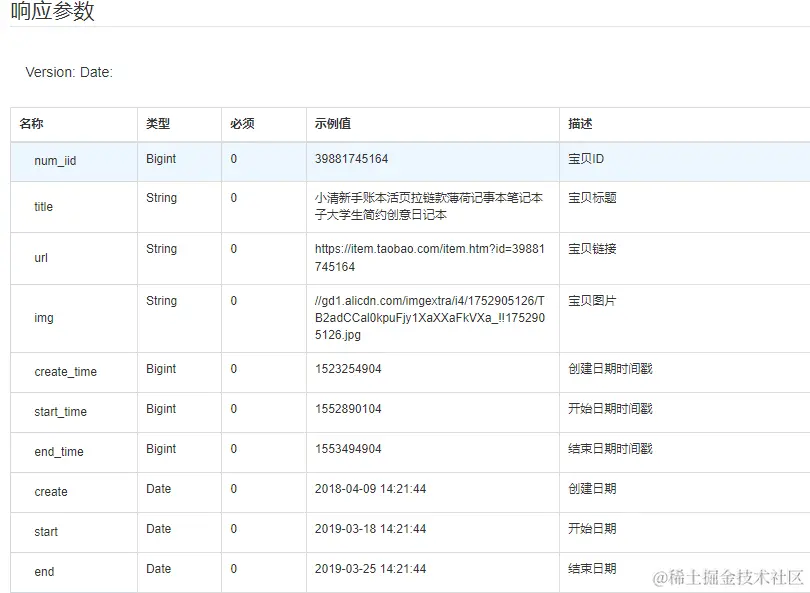Click the 宝贝标题 description
Image resolution: width=810 pixels, height=593 pixels.
pyautogui.click(x=592, y=198)
